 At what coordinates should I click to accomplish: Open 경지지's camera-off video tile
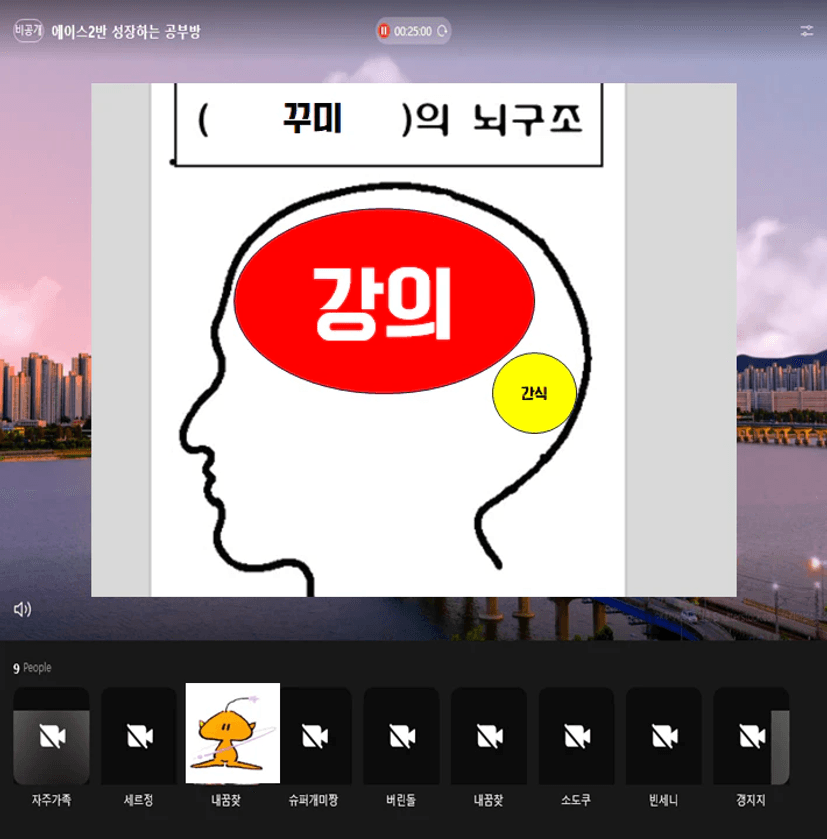coord(751,736)
